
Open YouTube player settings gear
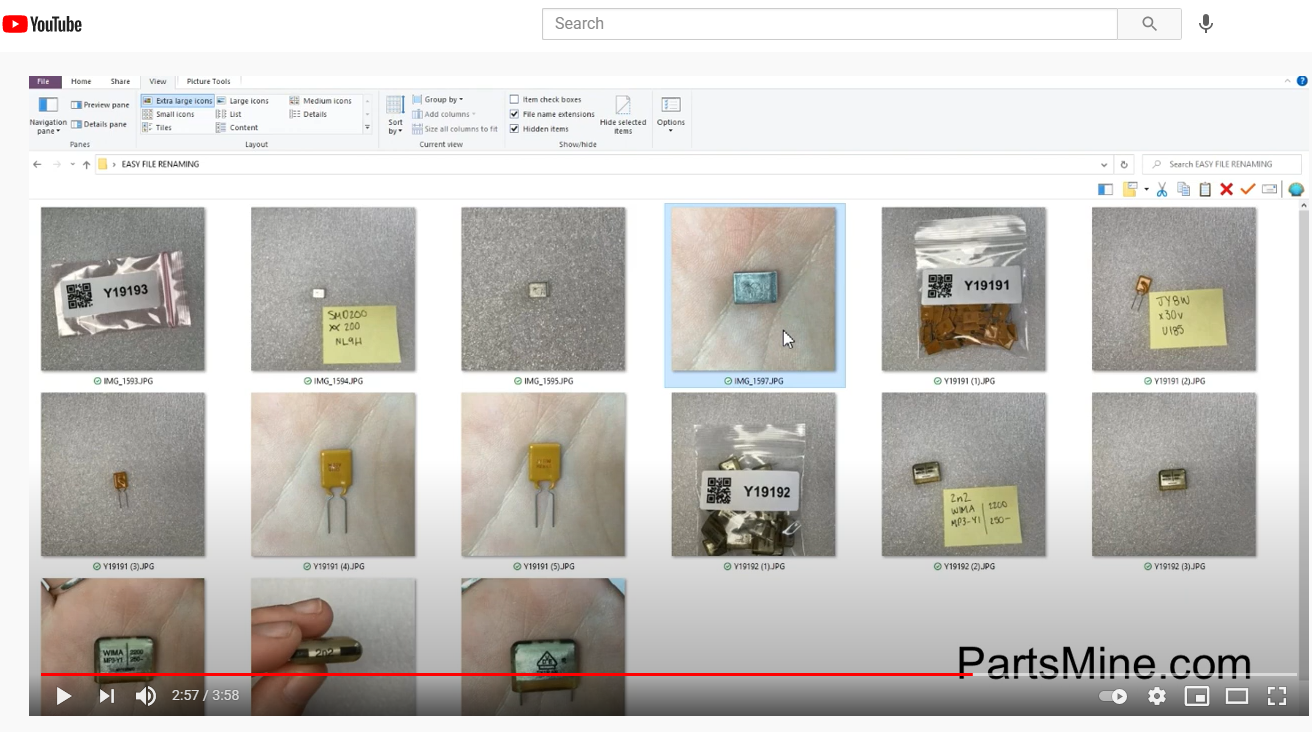pyautogui.click(x=1156, y=696)
